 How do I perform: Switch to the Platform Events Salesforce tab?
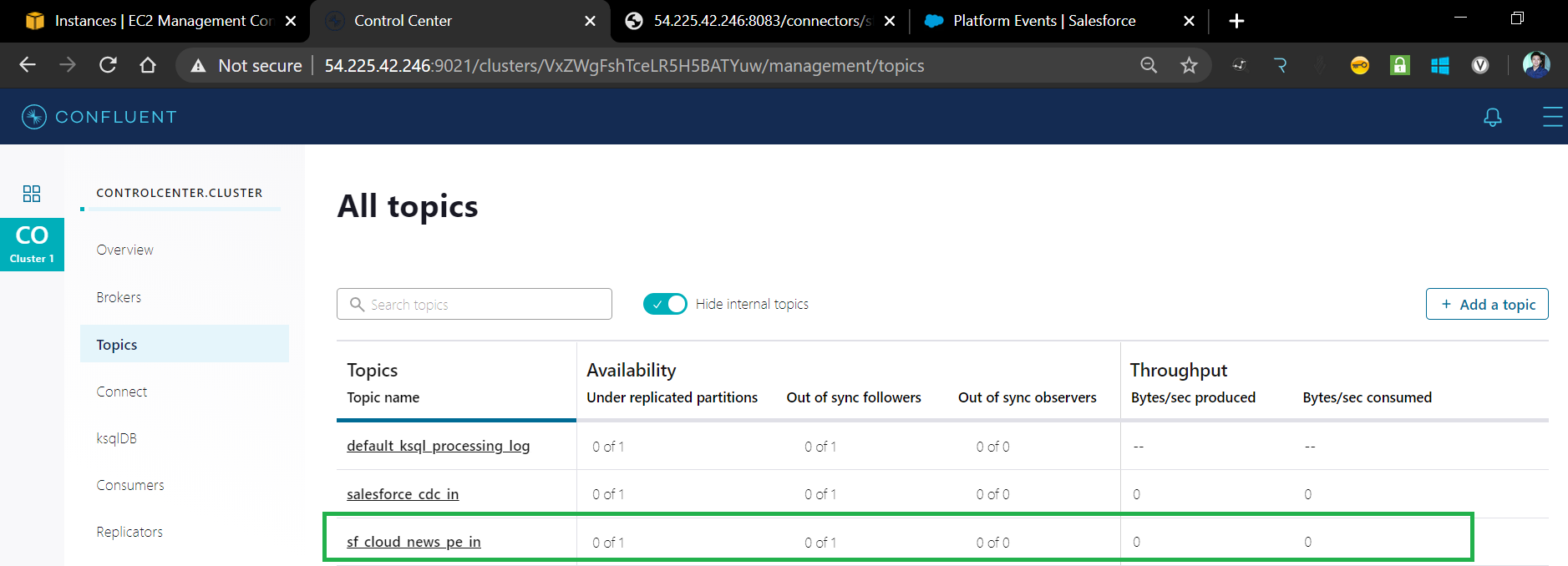click(1044, 21)
